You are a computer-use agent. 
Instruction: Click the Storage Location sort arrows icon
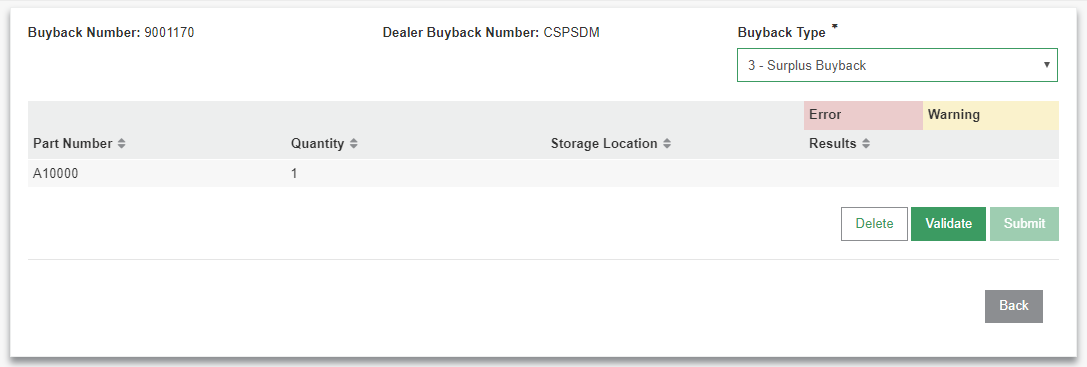point(667,144)
